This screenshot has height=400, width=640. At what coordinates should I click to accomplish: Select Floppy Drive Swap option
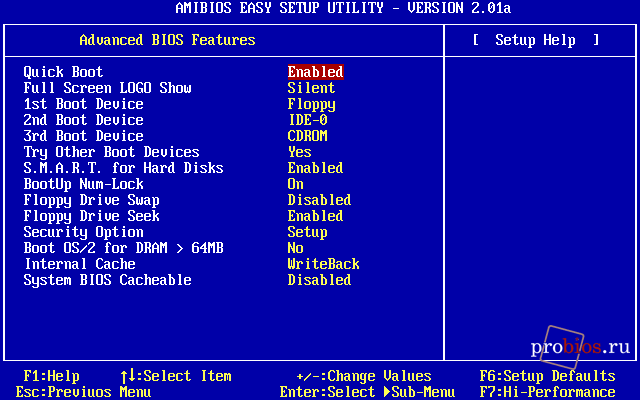(91, 200)
